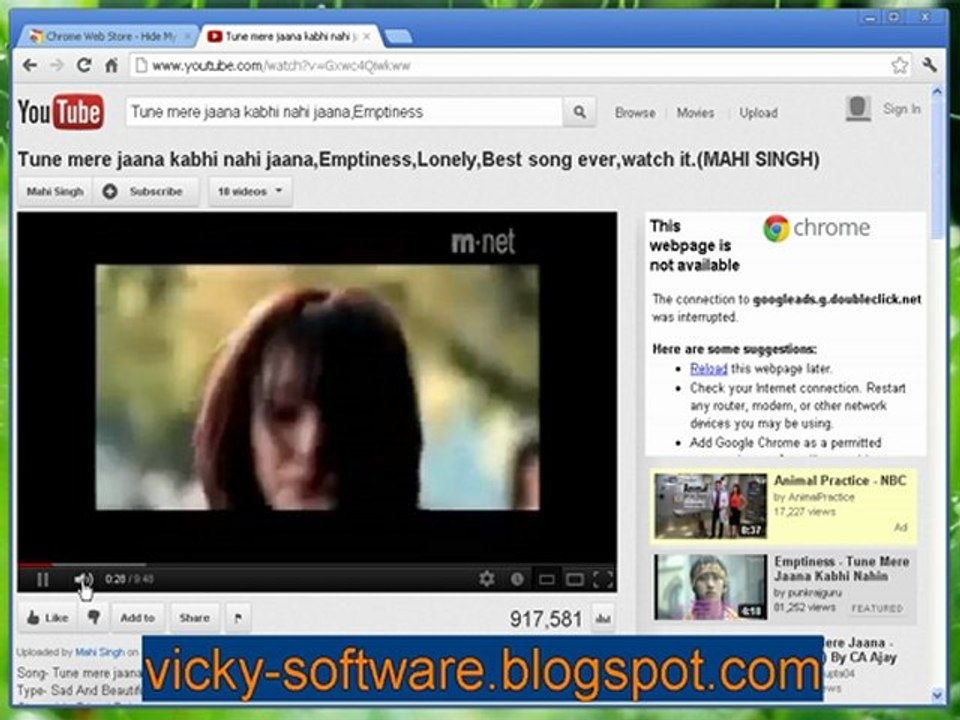
Task: Pause the video
Action: [42, 579]
